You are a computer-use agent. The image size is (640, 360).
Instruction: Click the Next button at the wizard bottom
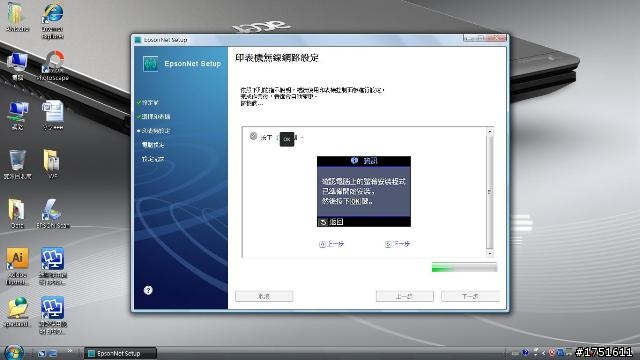(470, 296)
